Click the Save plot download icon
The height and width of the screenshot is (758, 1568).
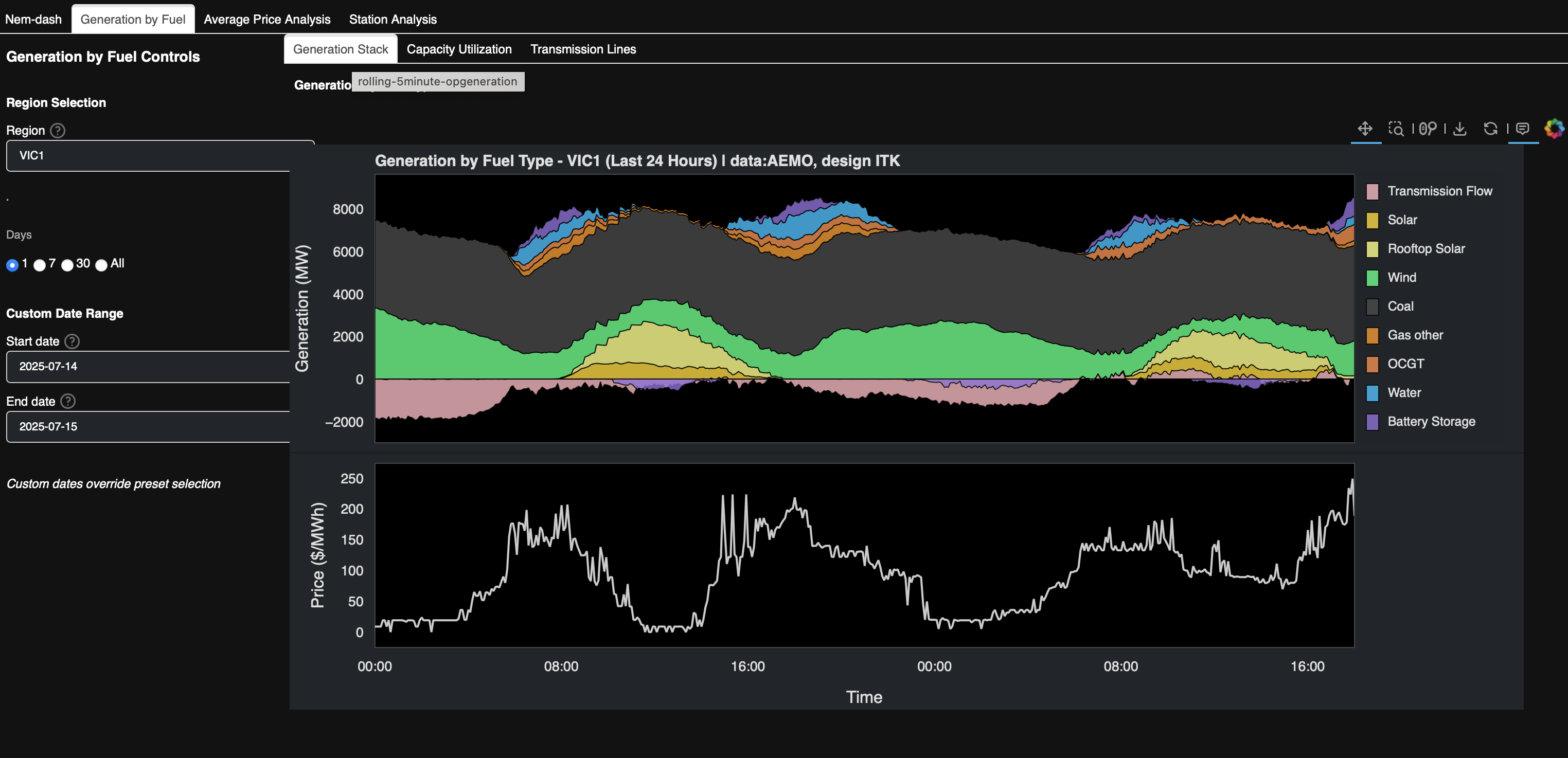(1459, 129)
